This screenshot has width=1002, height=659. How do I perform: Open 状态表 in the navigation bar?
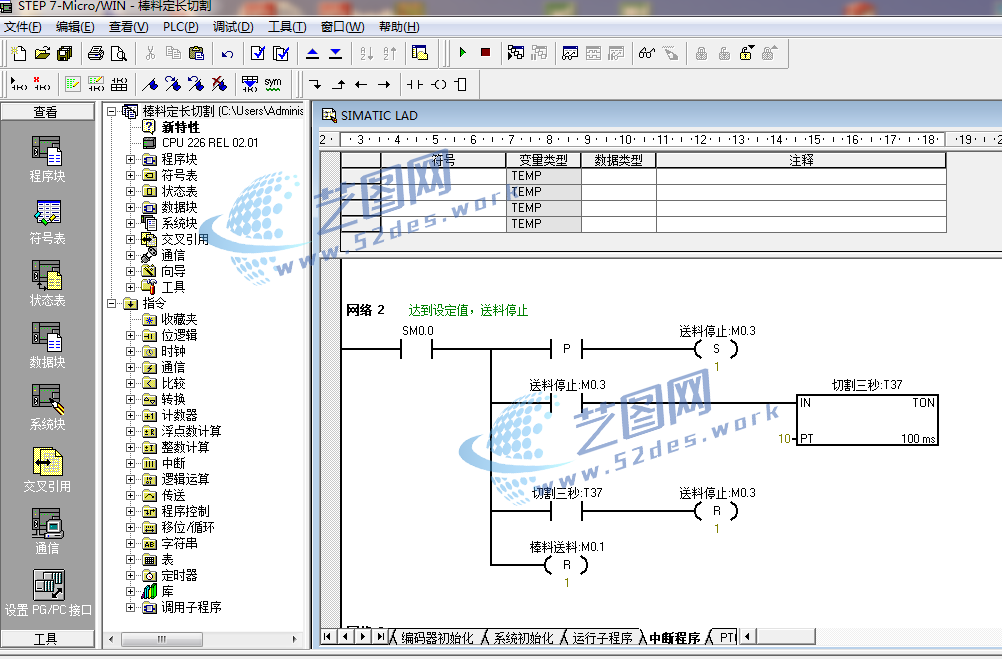47,283
